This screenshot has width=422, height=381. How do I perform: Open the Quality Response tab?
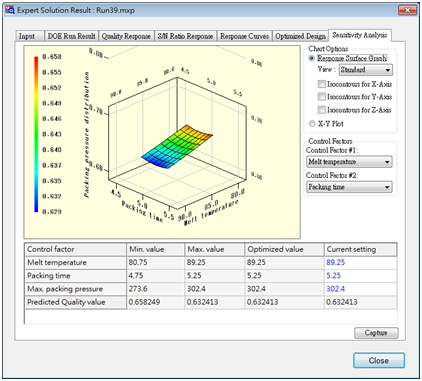pos(126,36)
